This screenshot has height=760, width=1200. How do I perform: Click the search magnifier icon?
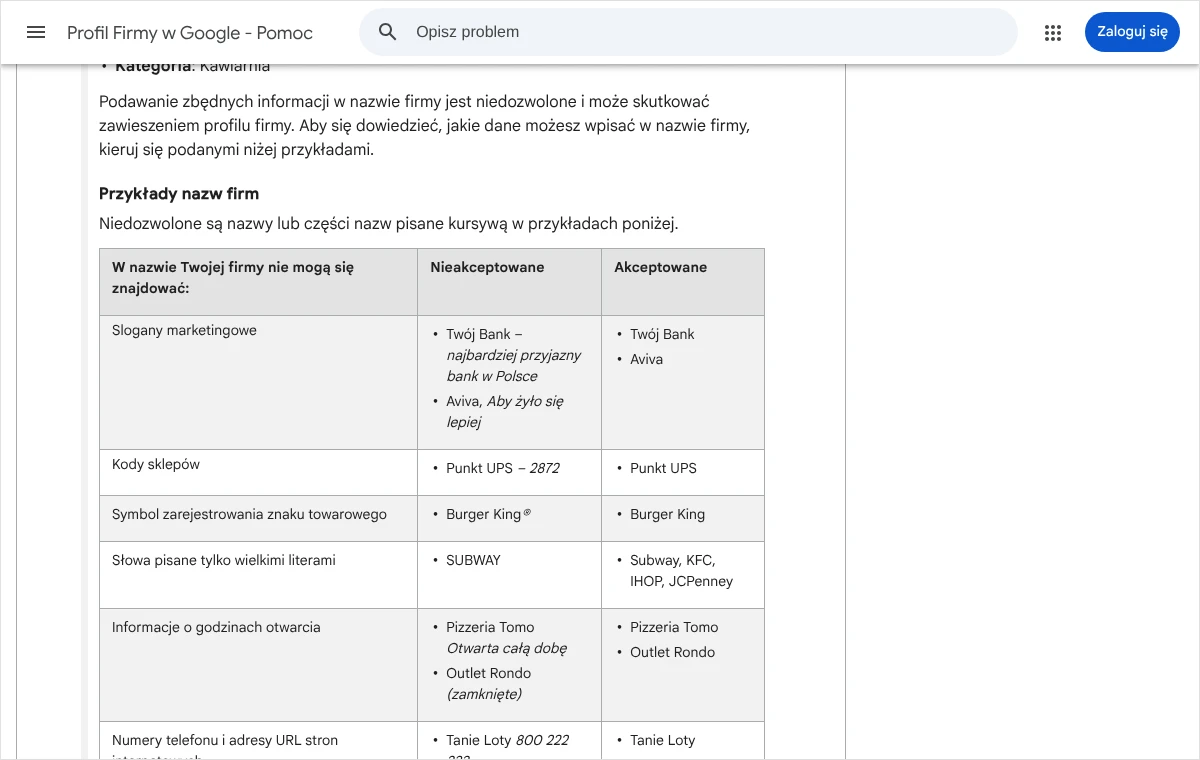click(388, 32)
